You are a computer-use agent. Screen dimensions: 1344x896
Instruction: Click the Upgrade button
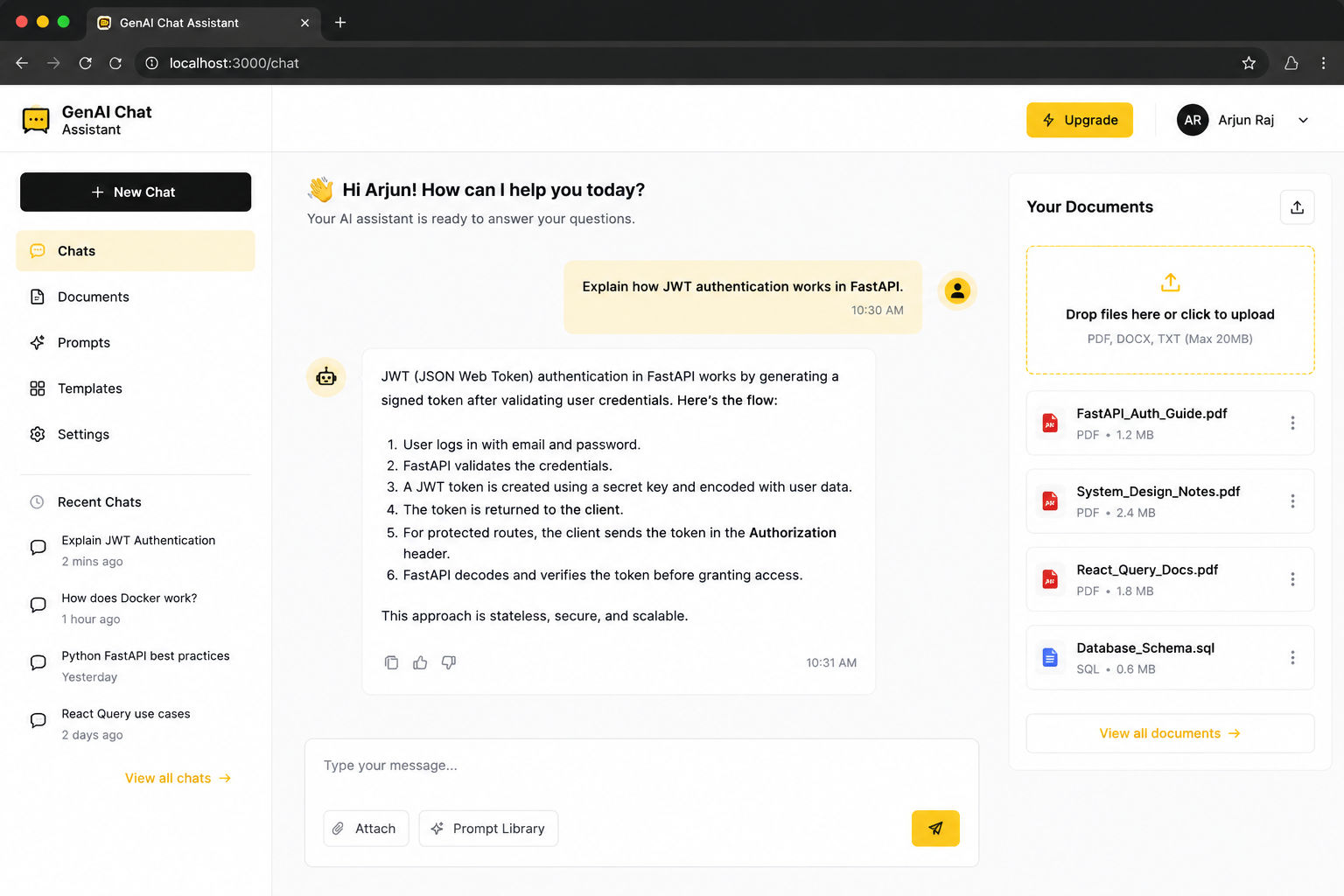coord(1079,120)
